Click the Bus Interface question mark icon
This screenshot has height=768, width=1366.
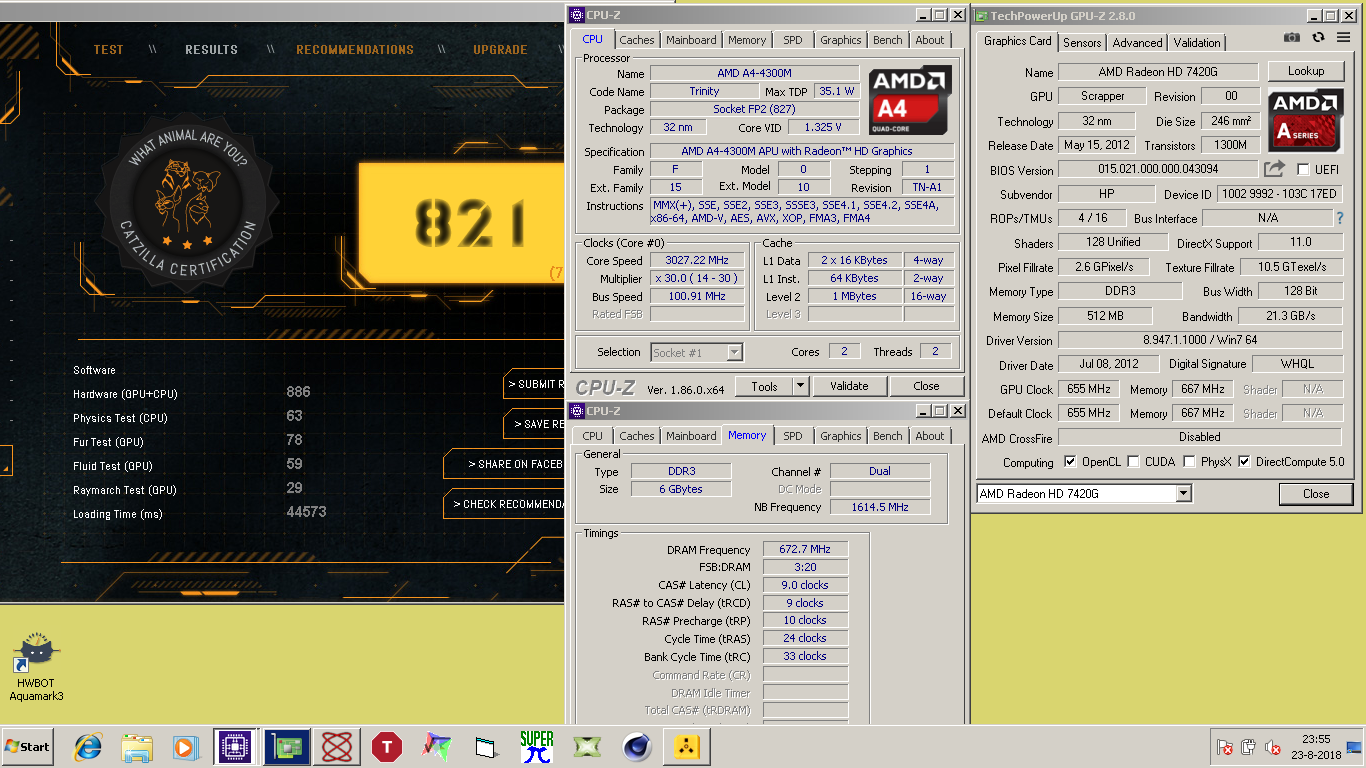(x=1340, y=217)
